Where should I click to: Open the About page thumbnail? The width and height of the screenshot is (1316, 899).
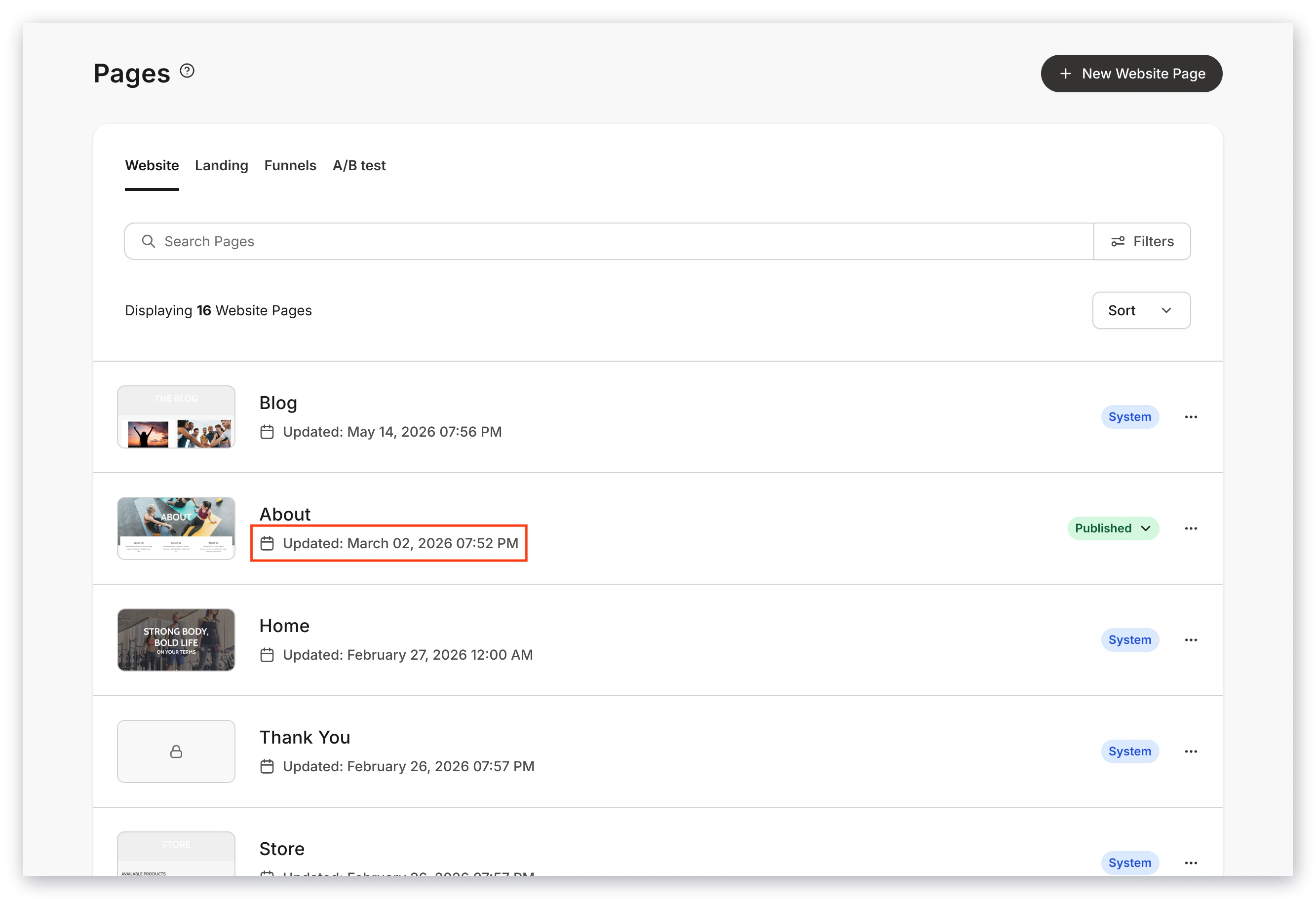coord(176,528)
